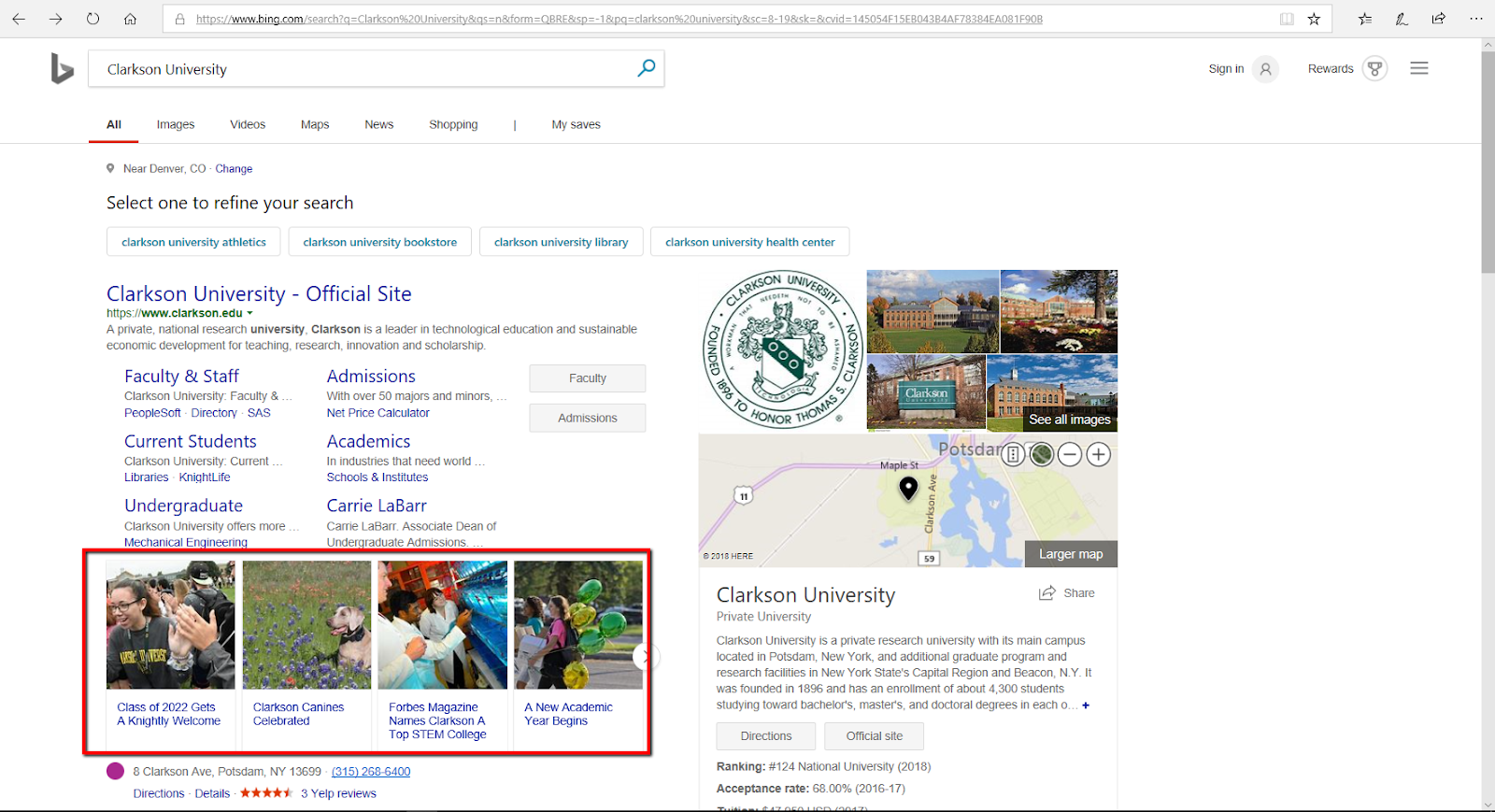
Task: Click Sign in link
Action: [1226, 68]
